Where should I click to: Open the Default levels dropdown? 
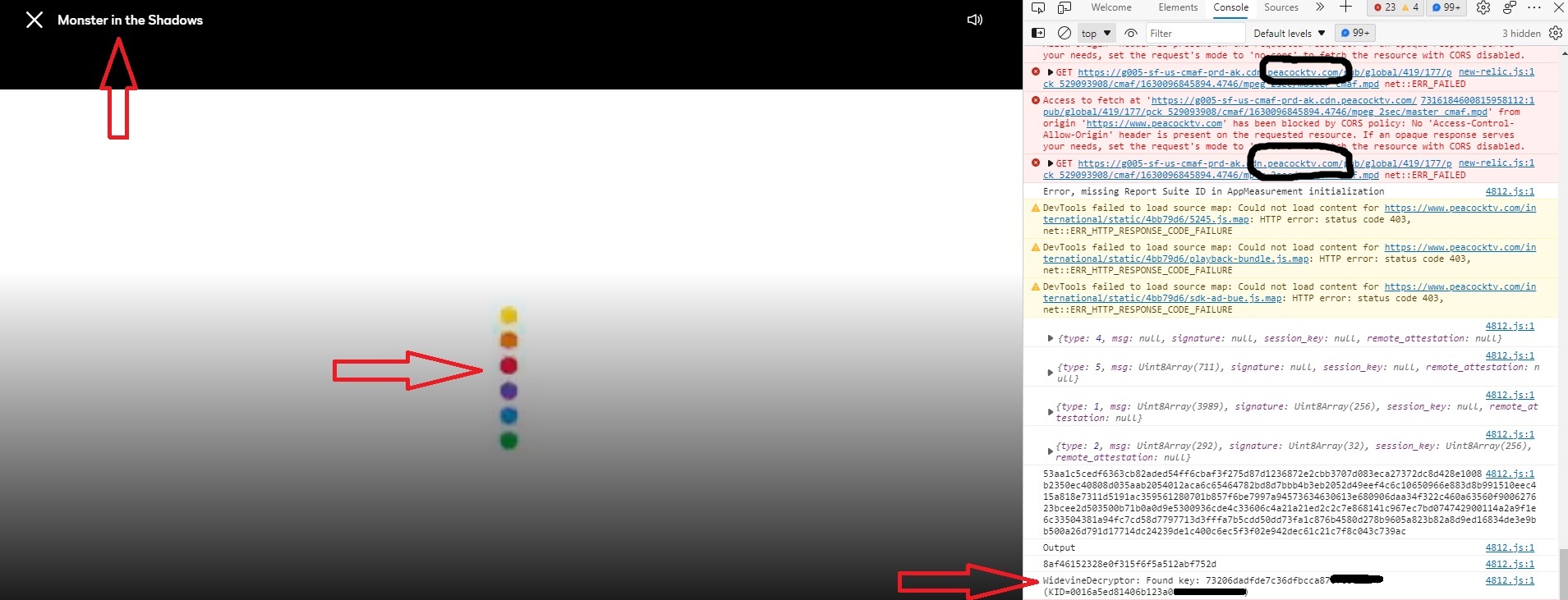pyautogui.click(x=1289, y=33)
